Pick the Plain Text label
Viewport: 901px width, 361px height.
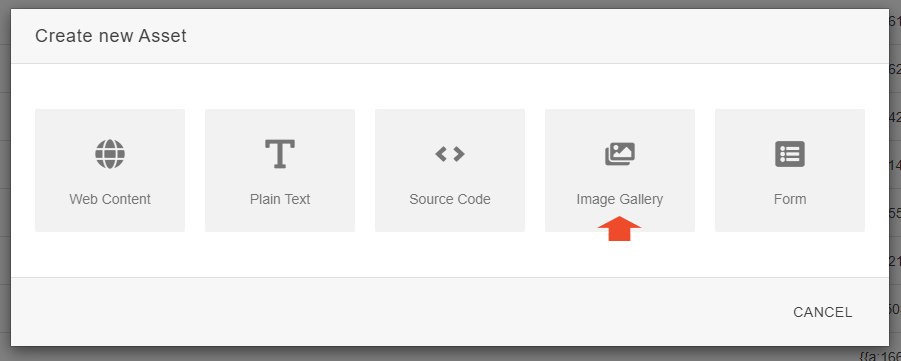coord(280,199)
